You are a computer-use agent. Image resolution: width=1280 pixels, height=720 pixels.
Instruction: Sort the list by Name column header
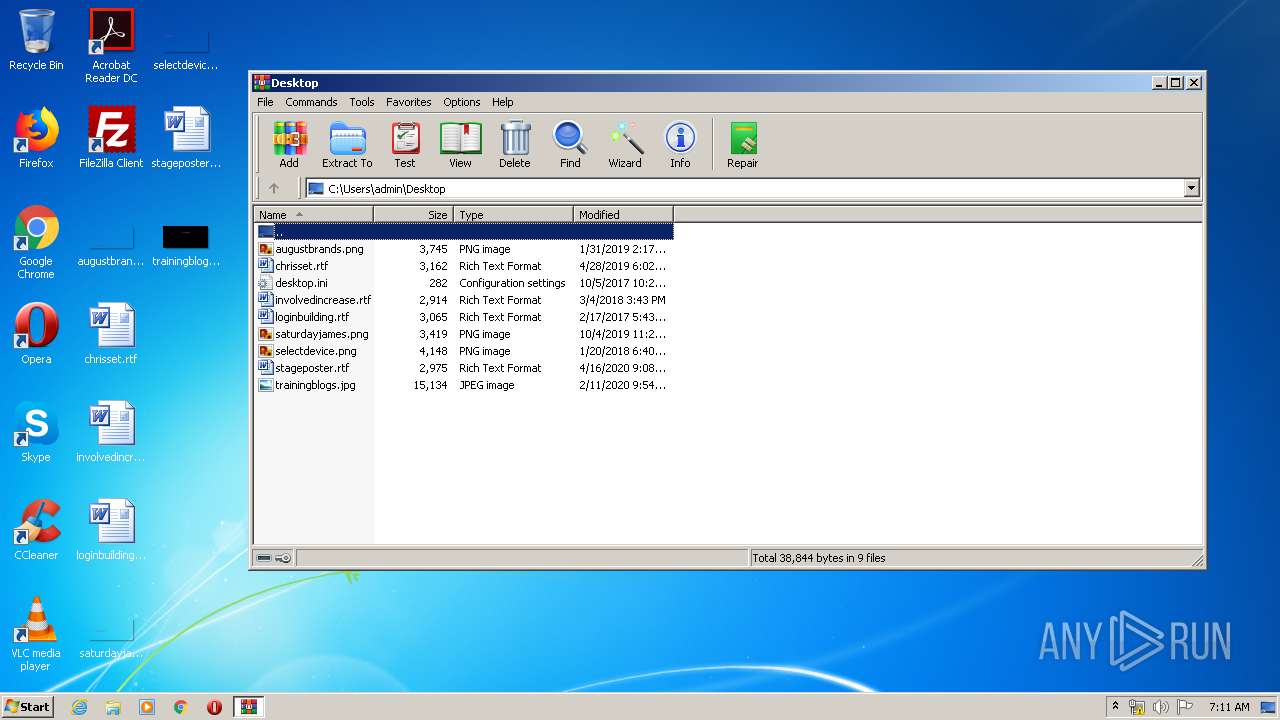tap(313, 214)
